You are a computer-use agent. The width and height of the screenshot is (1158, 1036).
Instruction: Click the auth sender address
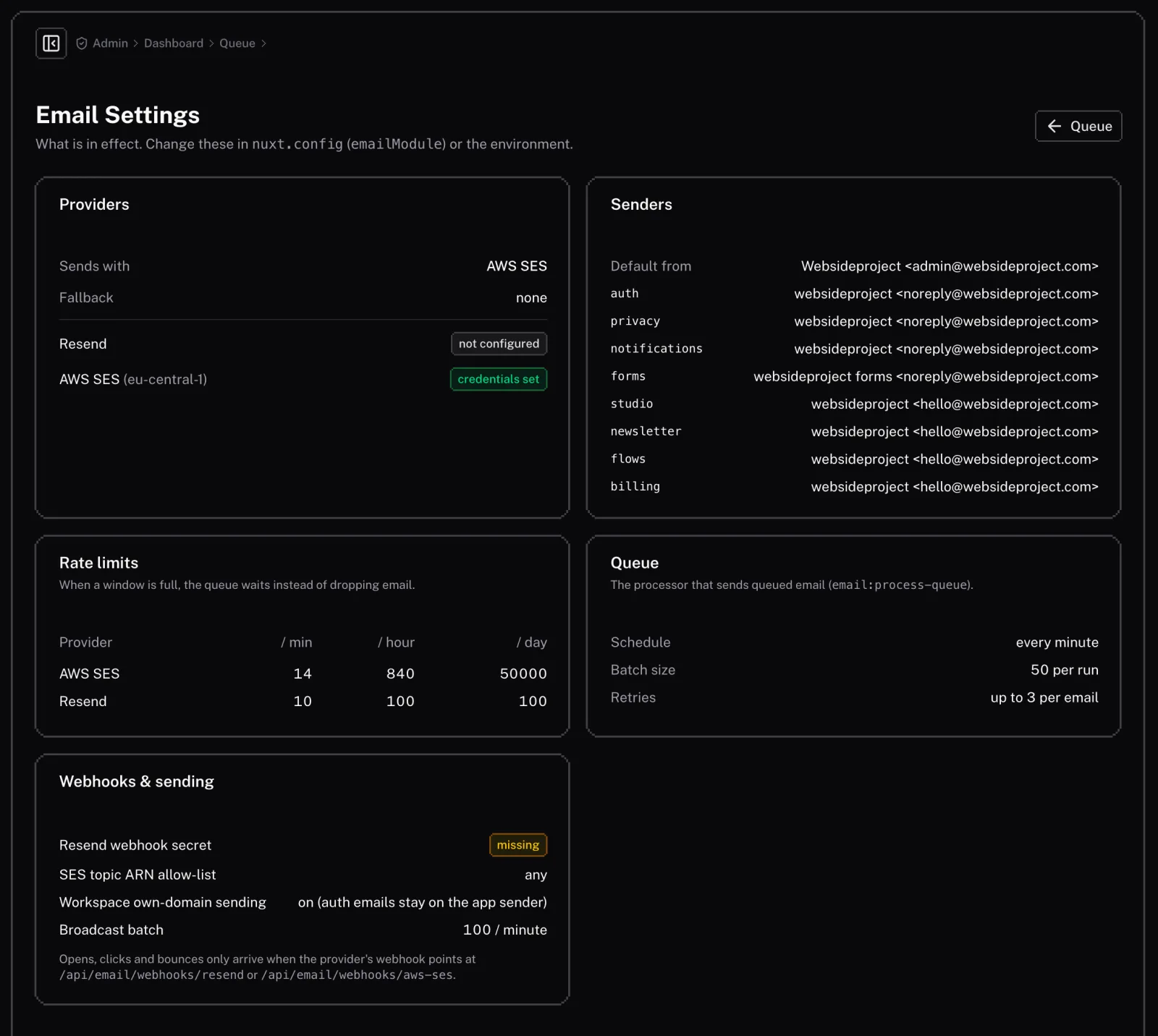coord(946,294)
